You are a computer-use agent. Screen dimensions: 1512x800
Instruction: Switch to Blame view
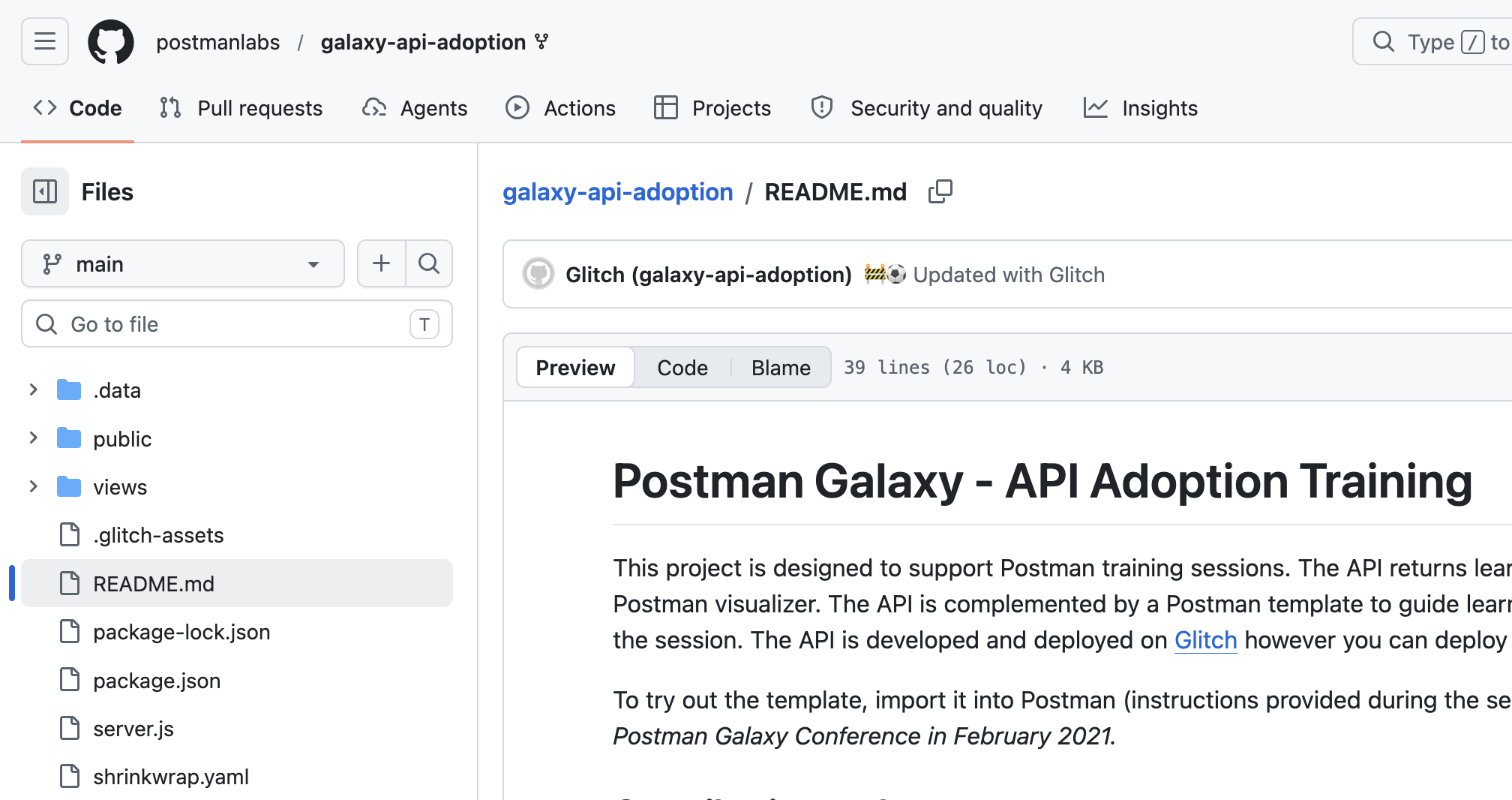coord(781,367)
